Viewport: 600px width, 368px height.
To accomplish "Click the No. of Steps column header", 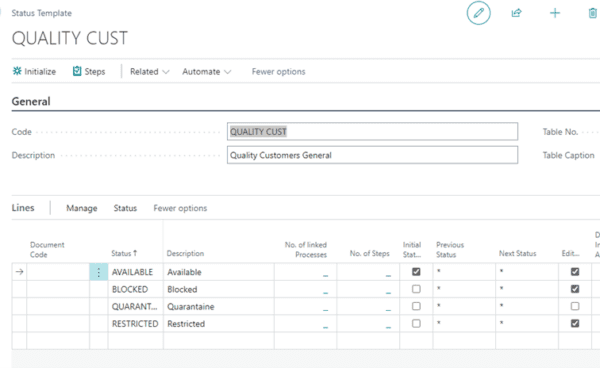I will point(369,253).
